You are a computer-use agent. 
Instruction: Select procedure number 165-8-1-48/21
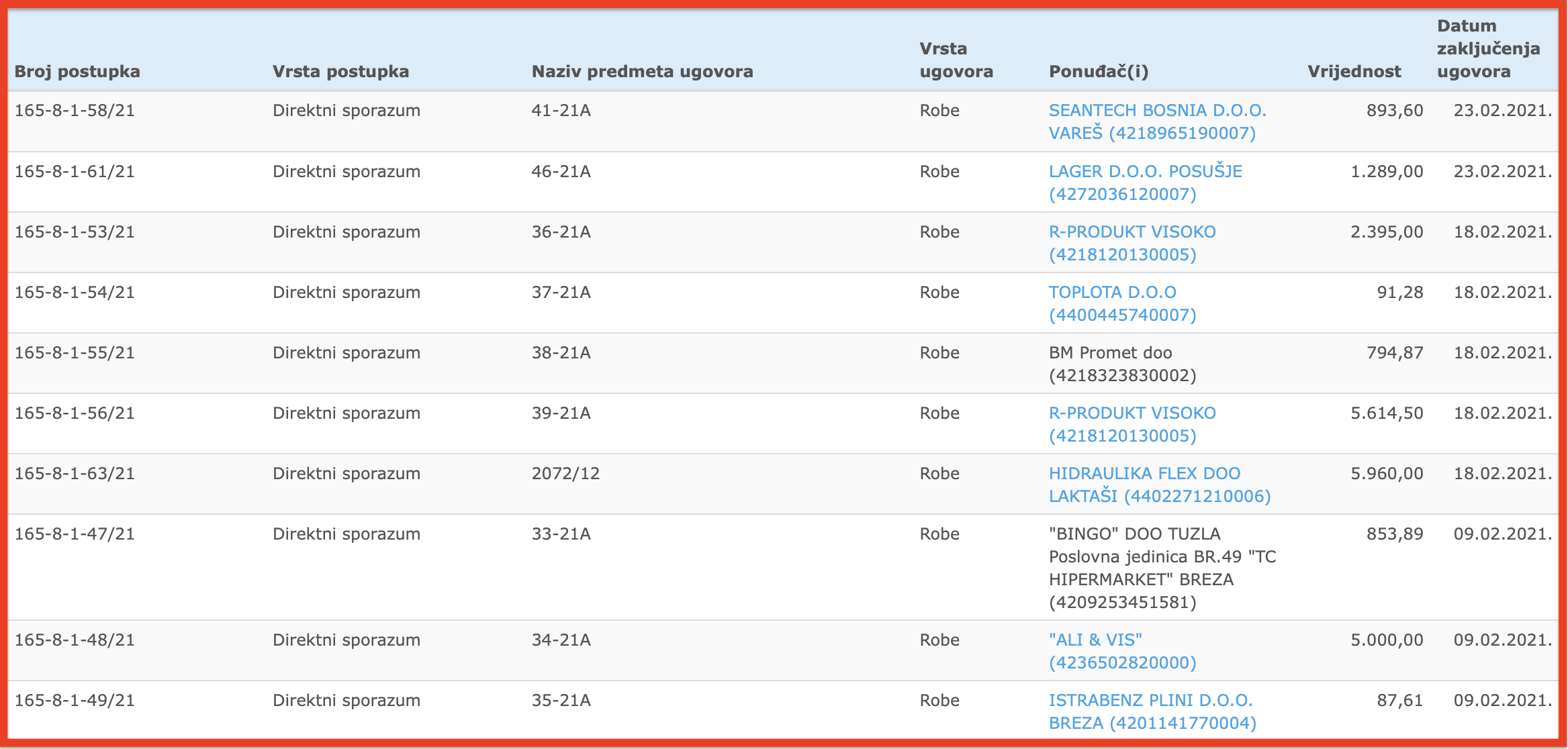tap(75, 640)
